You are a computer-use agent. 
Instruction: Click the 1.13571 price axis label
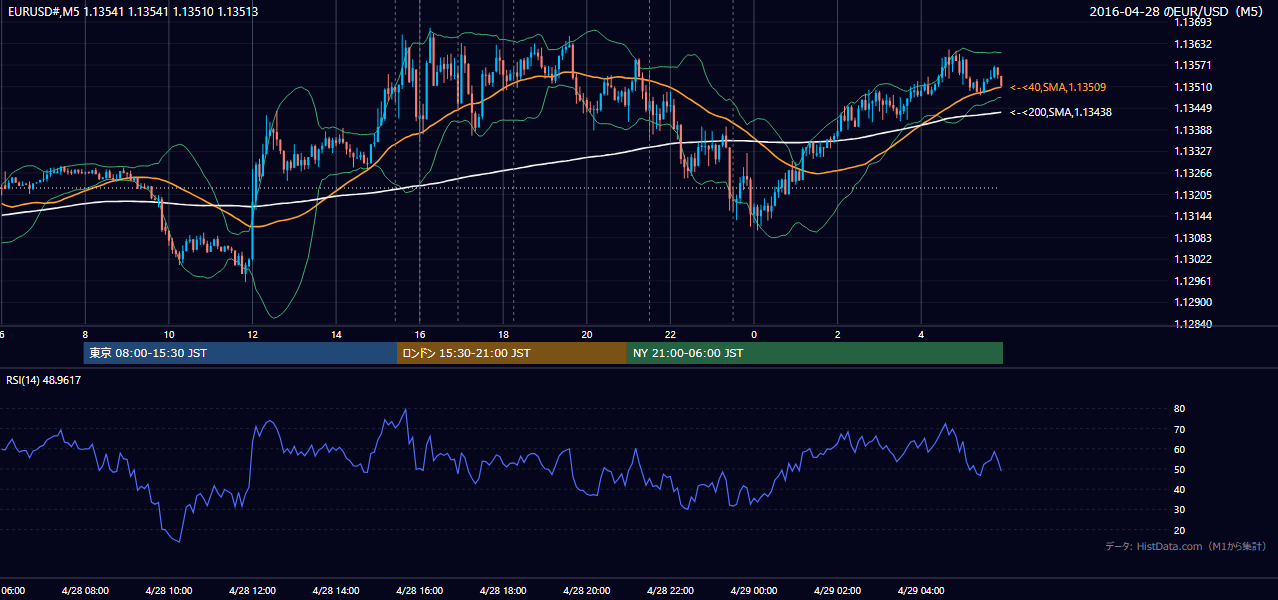1194,65
